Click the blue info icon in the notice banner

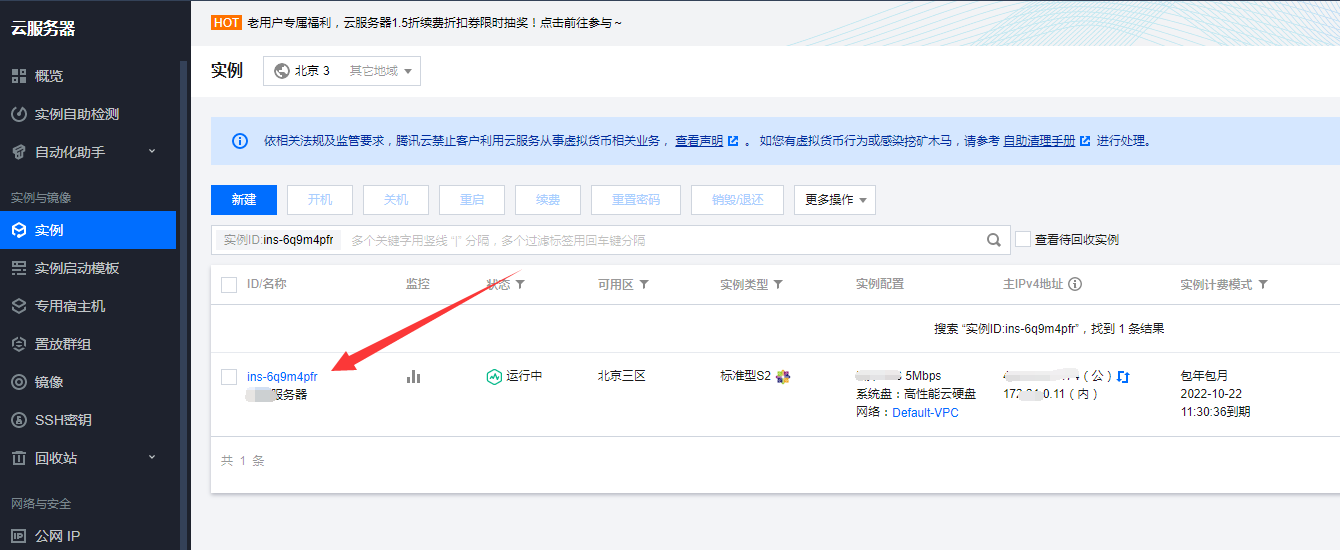point(240,141)
